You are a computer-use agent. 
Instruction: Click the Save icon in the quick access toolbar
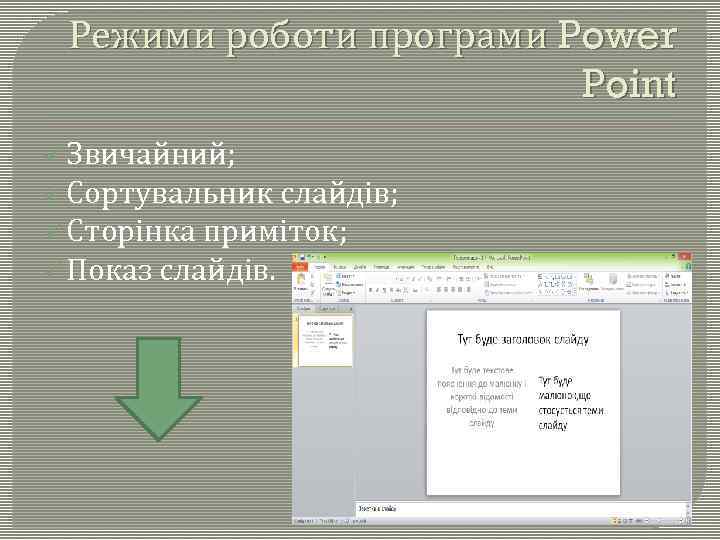tap(303, 258)
